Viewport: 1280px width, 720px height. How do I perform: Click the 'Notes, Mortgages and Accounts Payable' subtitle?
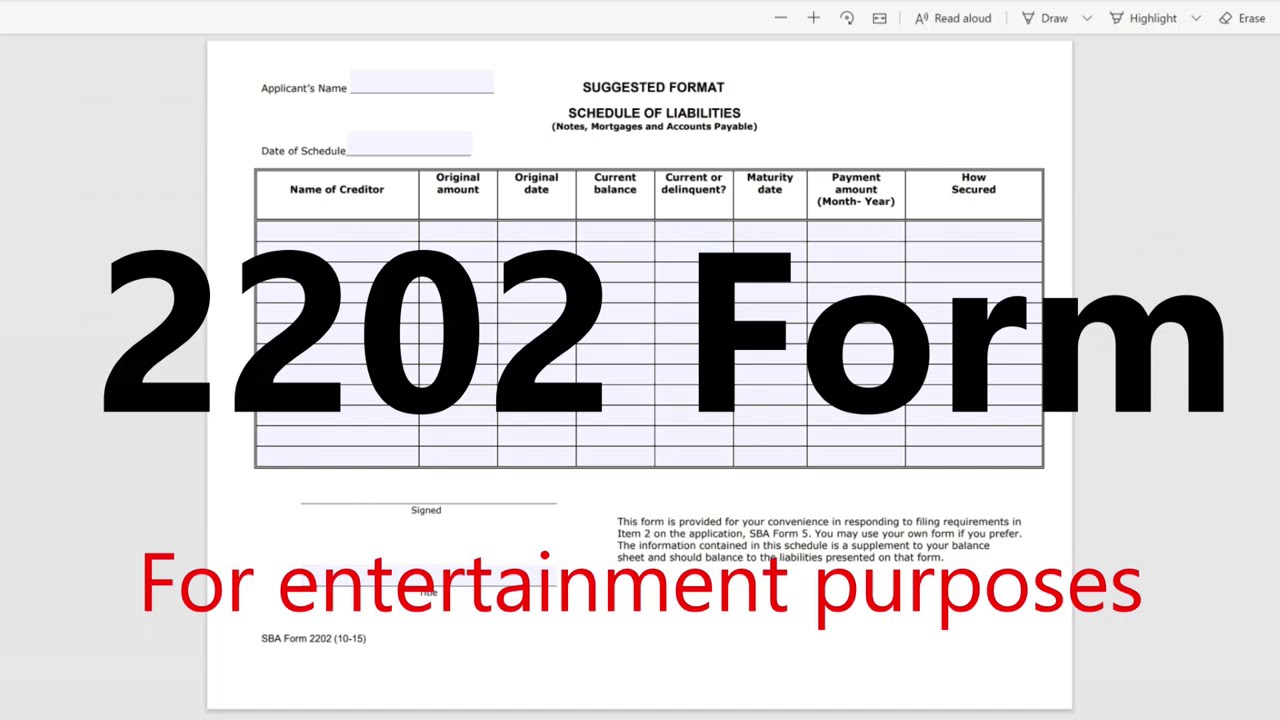click(654, 127)
